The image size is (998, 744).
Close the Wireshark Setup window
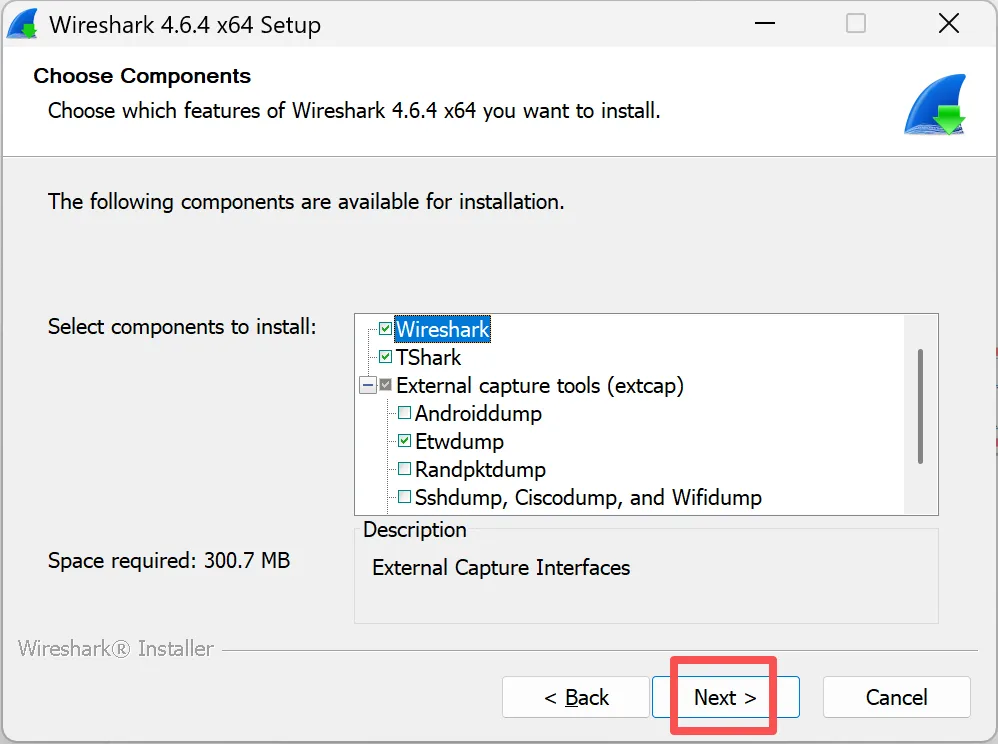coord(948,24)
